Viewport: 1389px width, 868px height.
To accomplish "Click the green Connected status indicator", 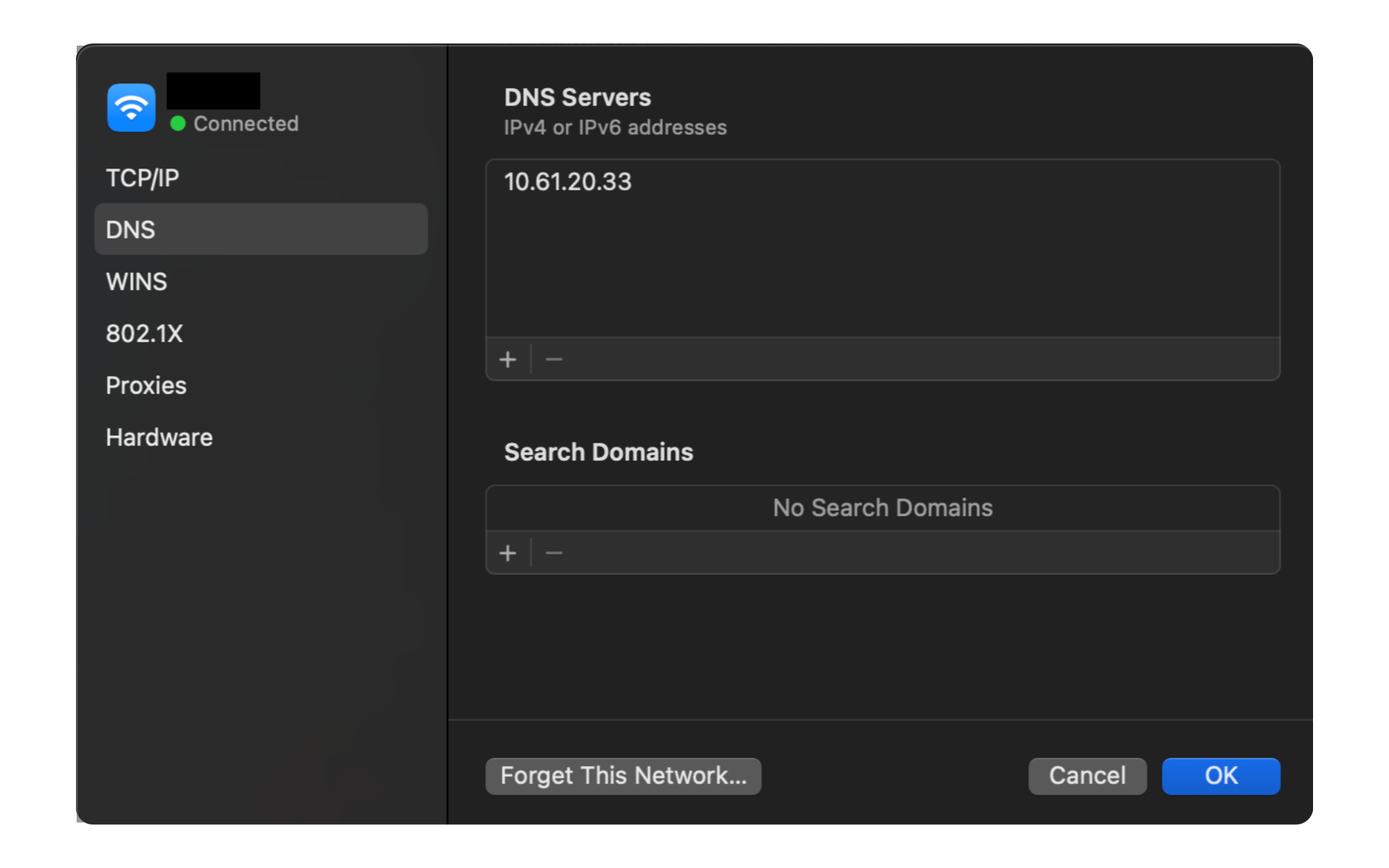I will pyautogui.click(x=176, y=124).
